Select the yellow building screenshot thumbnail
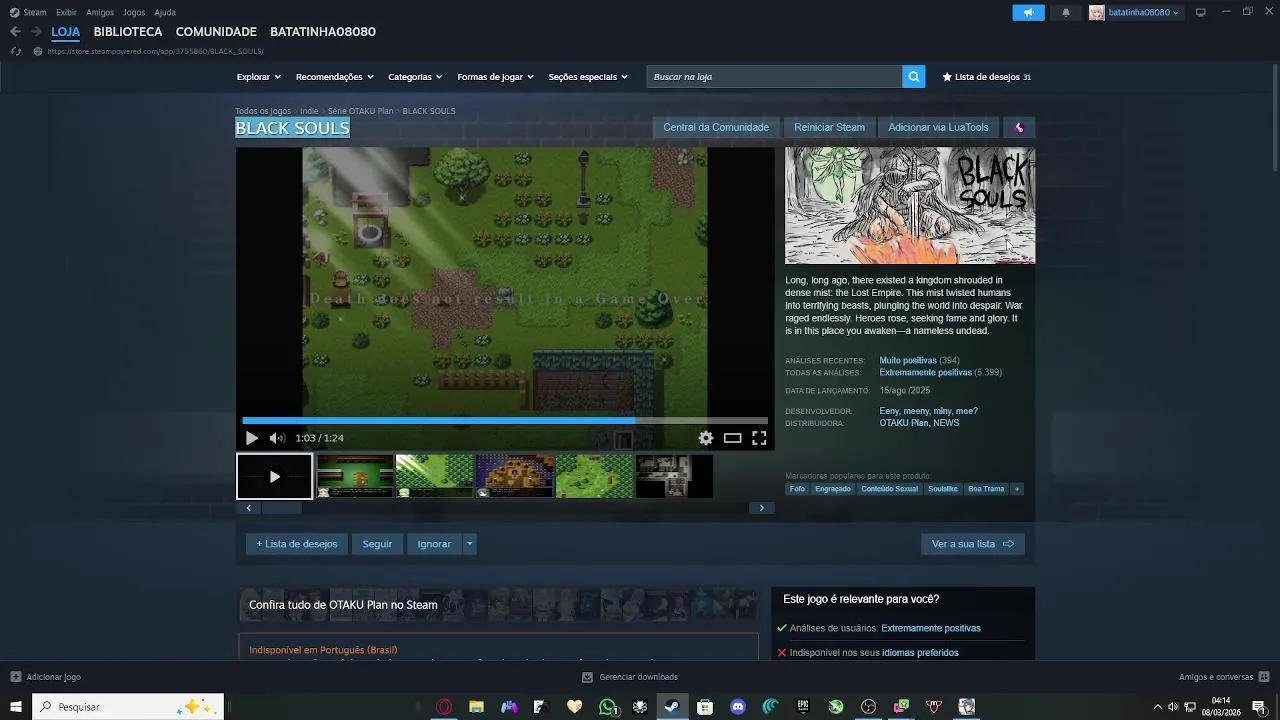Image resolution: width=1280 pixels, height=720 pixels. point(514,476)
